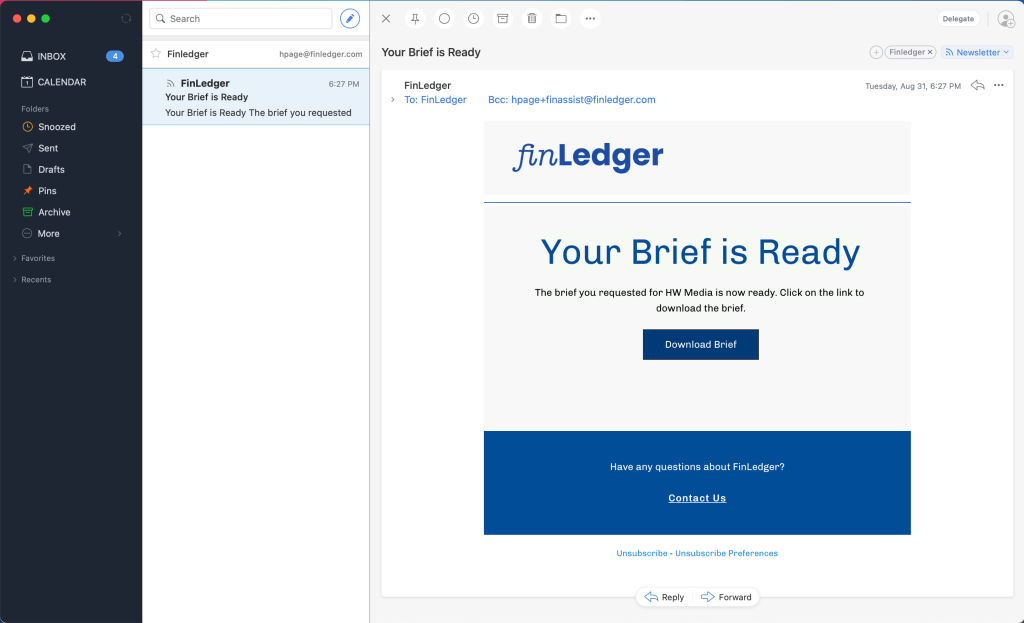Click the Your Brief is Ready subject title
The image size is (1024, 623).
pos(431,52)
